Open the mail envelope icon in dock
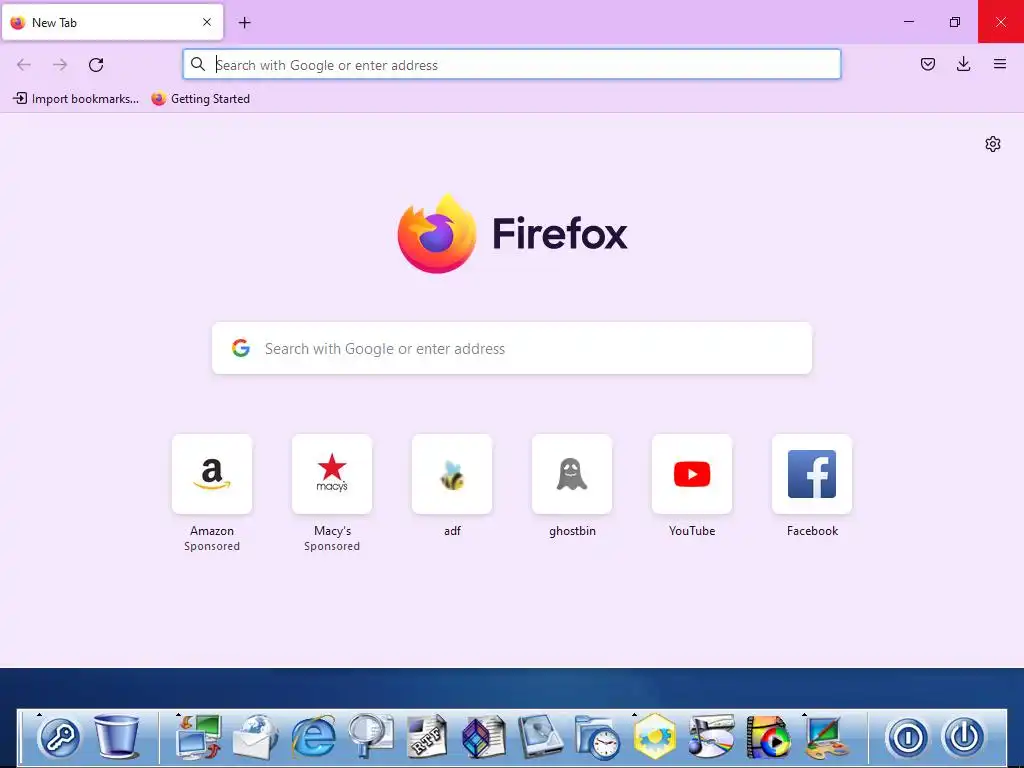1024x768 pixels. pos(255,737)
